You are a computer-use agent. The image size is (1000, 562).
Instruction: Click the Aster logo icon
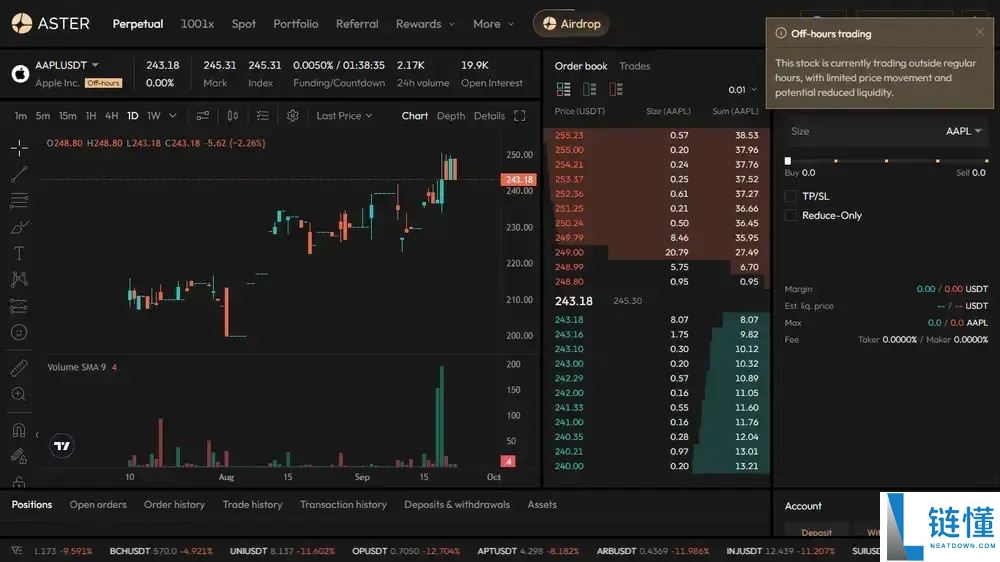click(x=22, y=24)
